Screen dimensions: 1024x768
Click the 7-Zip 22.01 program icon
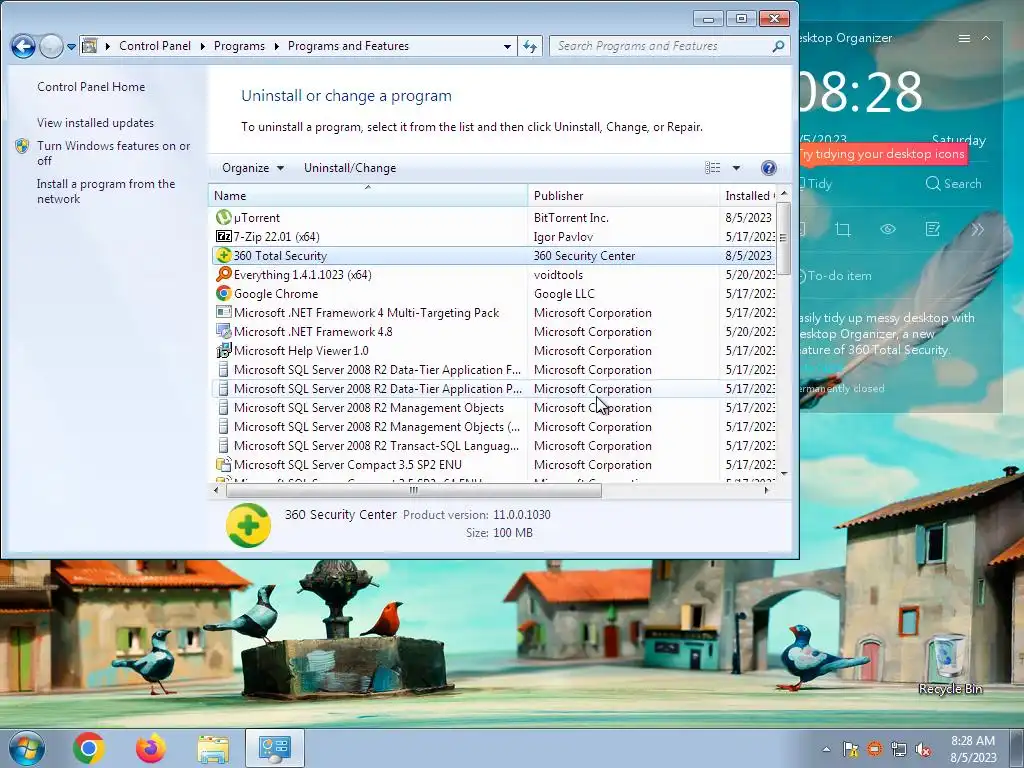223,236
